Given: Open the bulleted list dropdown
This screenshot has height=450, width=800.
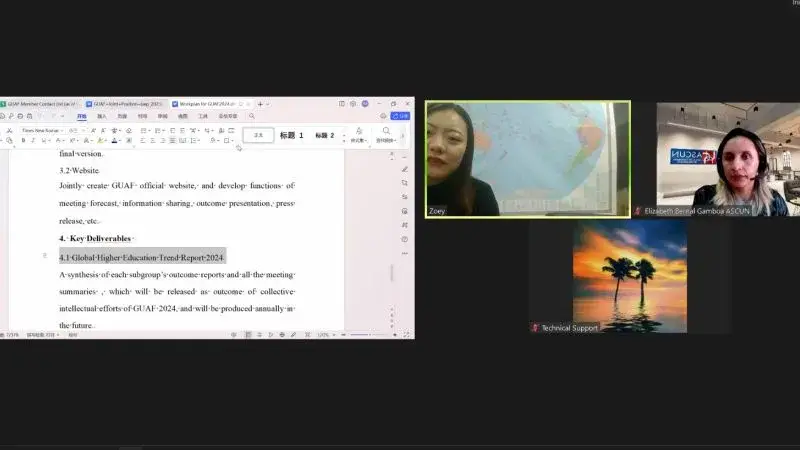Looking at the screenshot, I should [145, 131].
